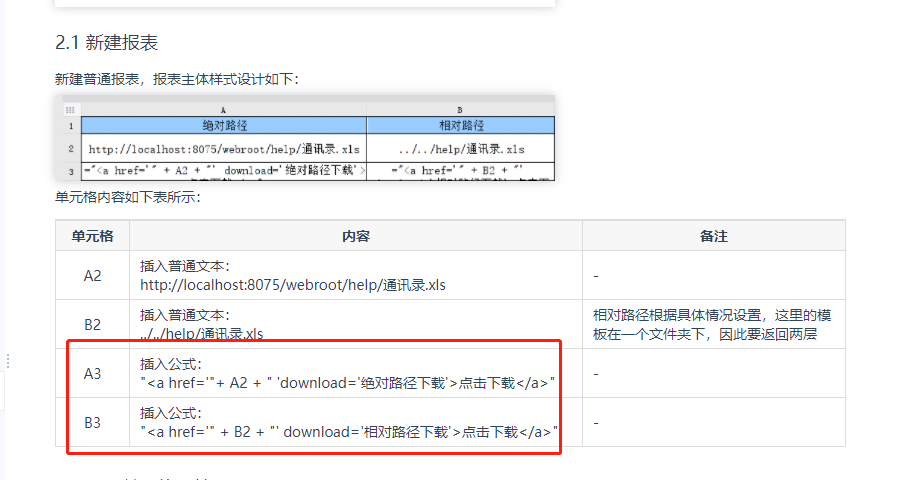This screenshot has width=908, height=480.
Task: Click the 插入公式 label in B3 row
Action: click(x=171, y=413)
